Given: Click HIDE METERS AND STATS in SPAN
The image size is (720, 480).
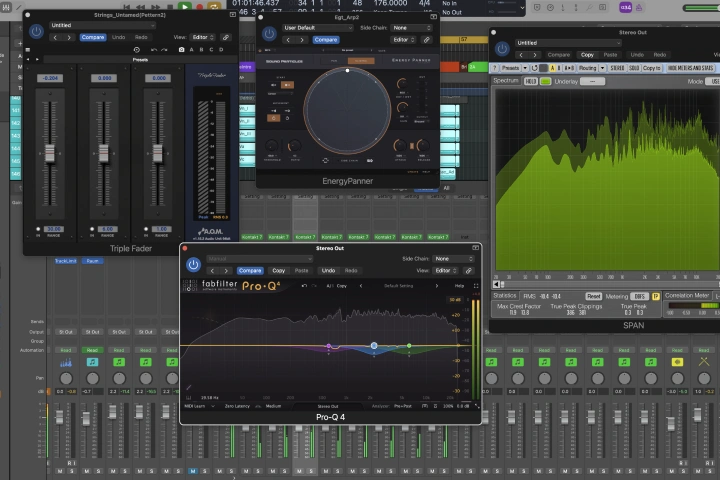Looking at the screenshot, I should 691,68.
